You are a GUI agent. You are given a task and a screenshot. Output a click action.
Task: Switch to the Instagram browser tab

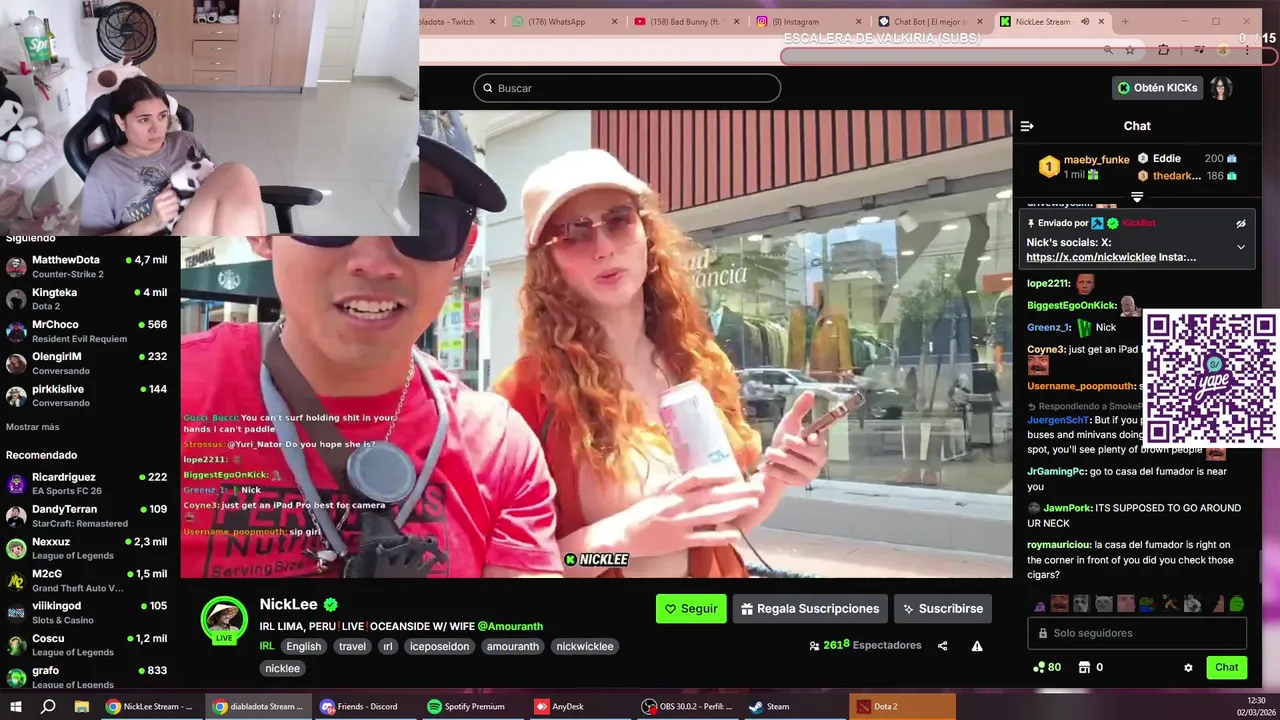tap(808, 21)
